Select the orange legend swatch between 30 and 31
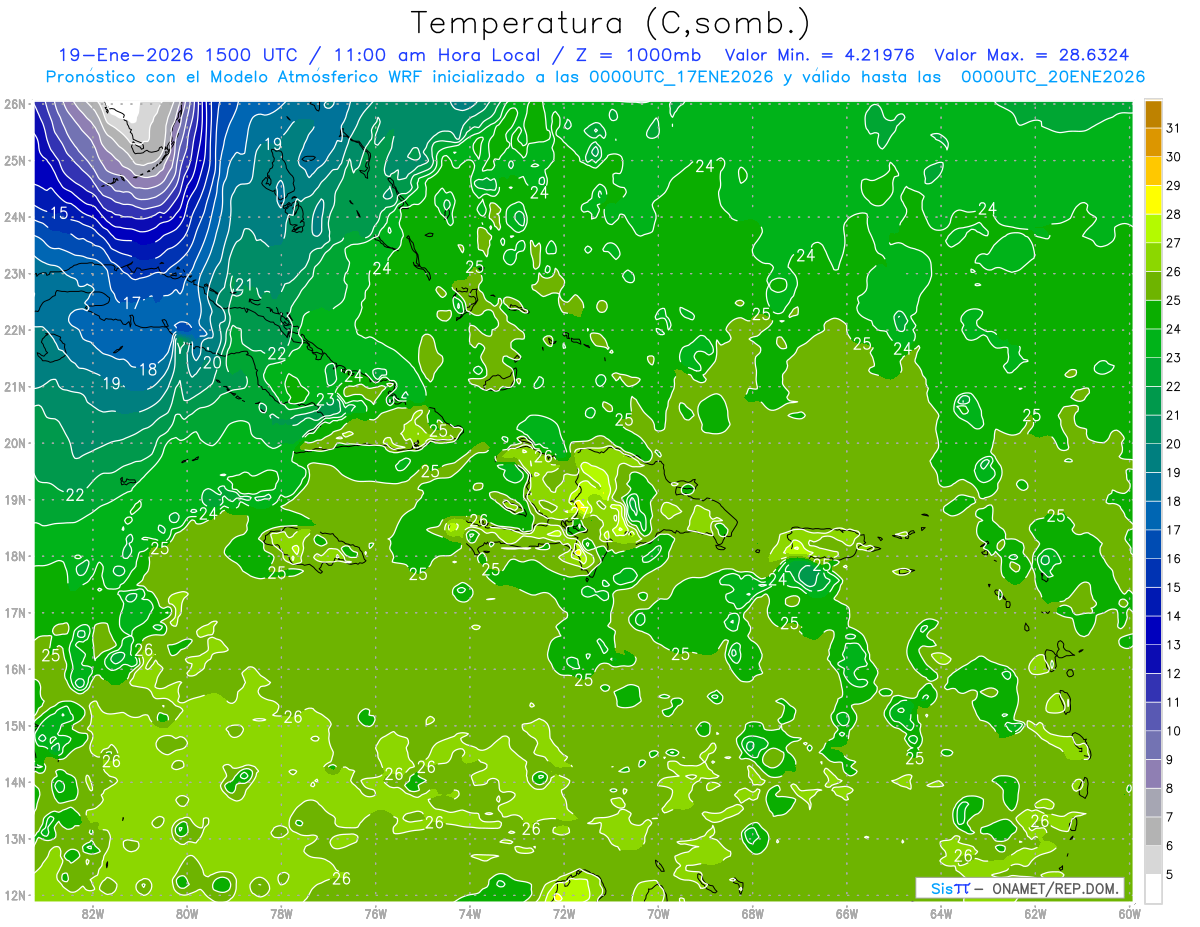 tap(1153, 142)
